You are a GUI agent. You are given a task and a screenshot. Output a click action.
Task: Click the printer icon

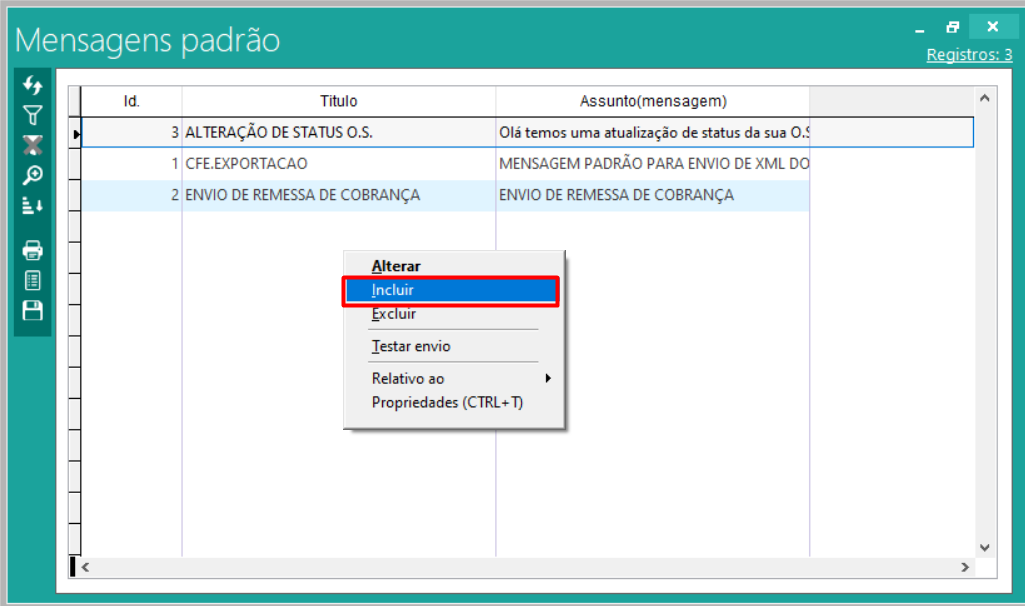(32, 250)
